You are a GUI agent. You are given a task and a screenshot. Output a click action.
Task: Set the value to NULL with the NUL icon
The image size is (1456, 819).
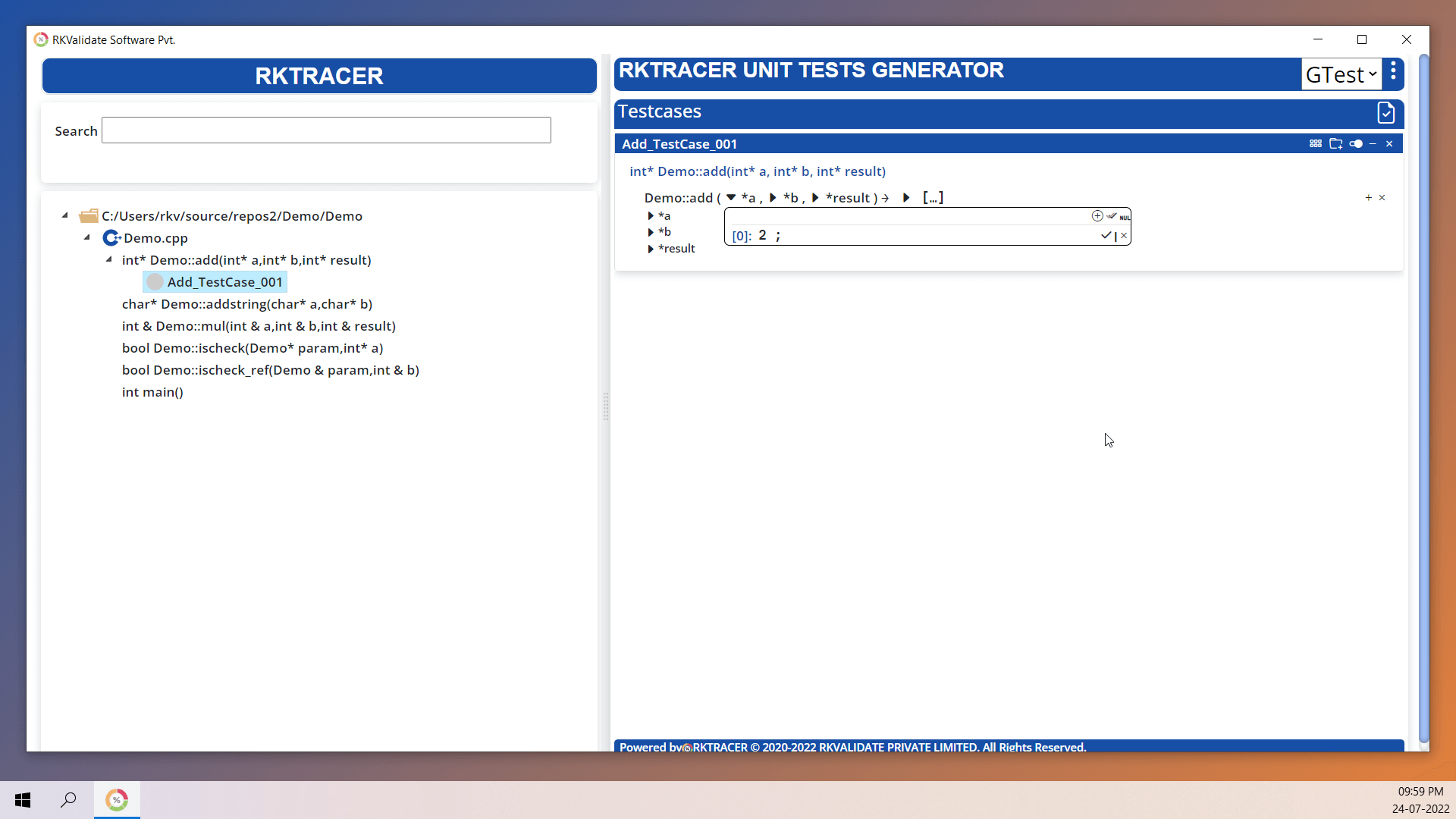point(1125,217)
